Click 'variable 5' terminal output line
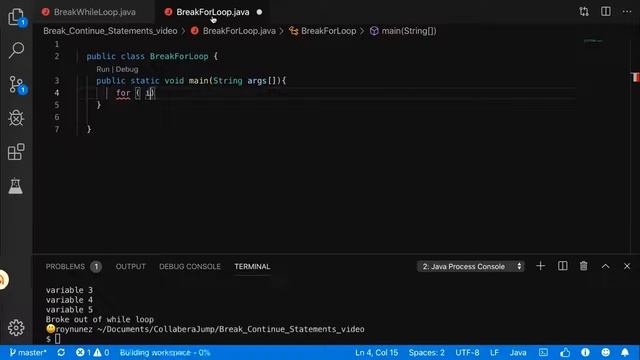The image size is (640, 360). tap(69, 309)
